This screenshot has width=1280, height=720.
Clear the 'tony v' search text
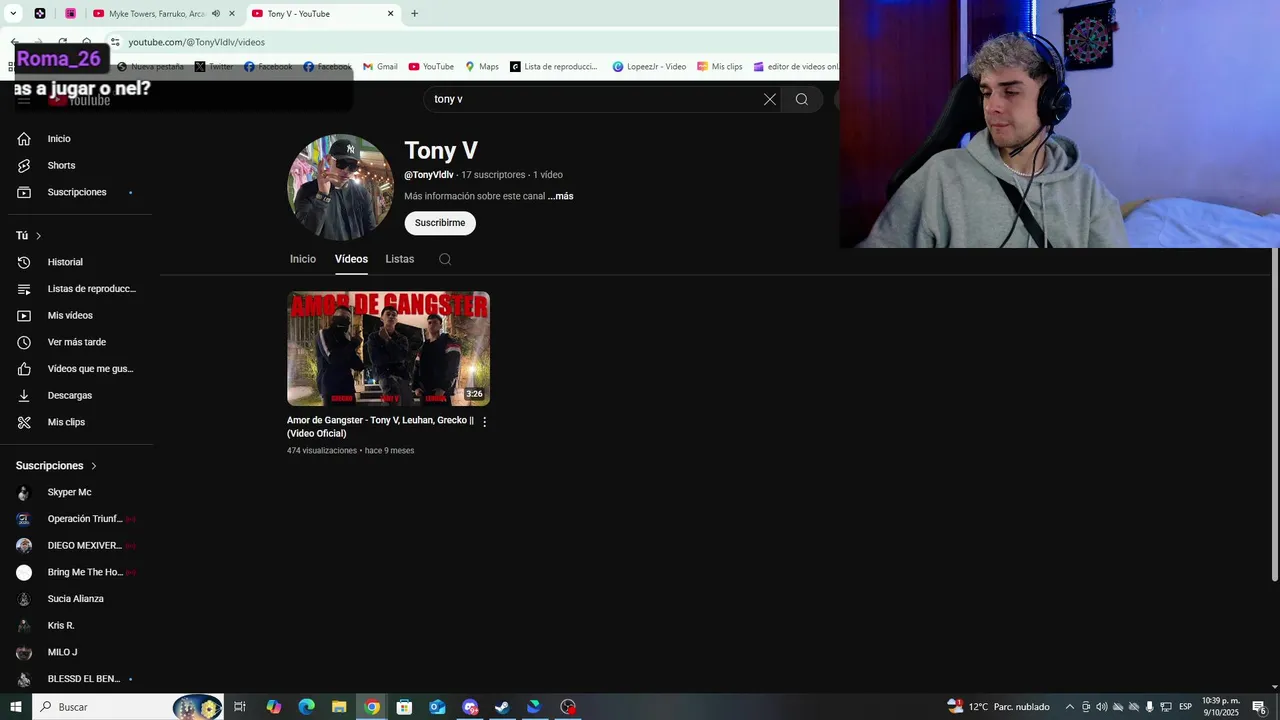click(769, 99)
